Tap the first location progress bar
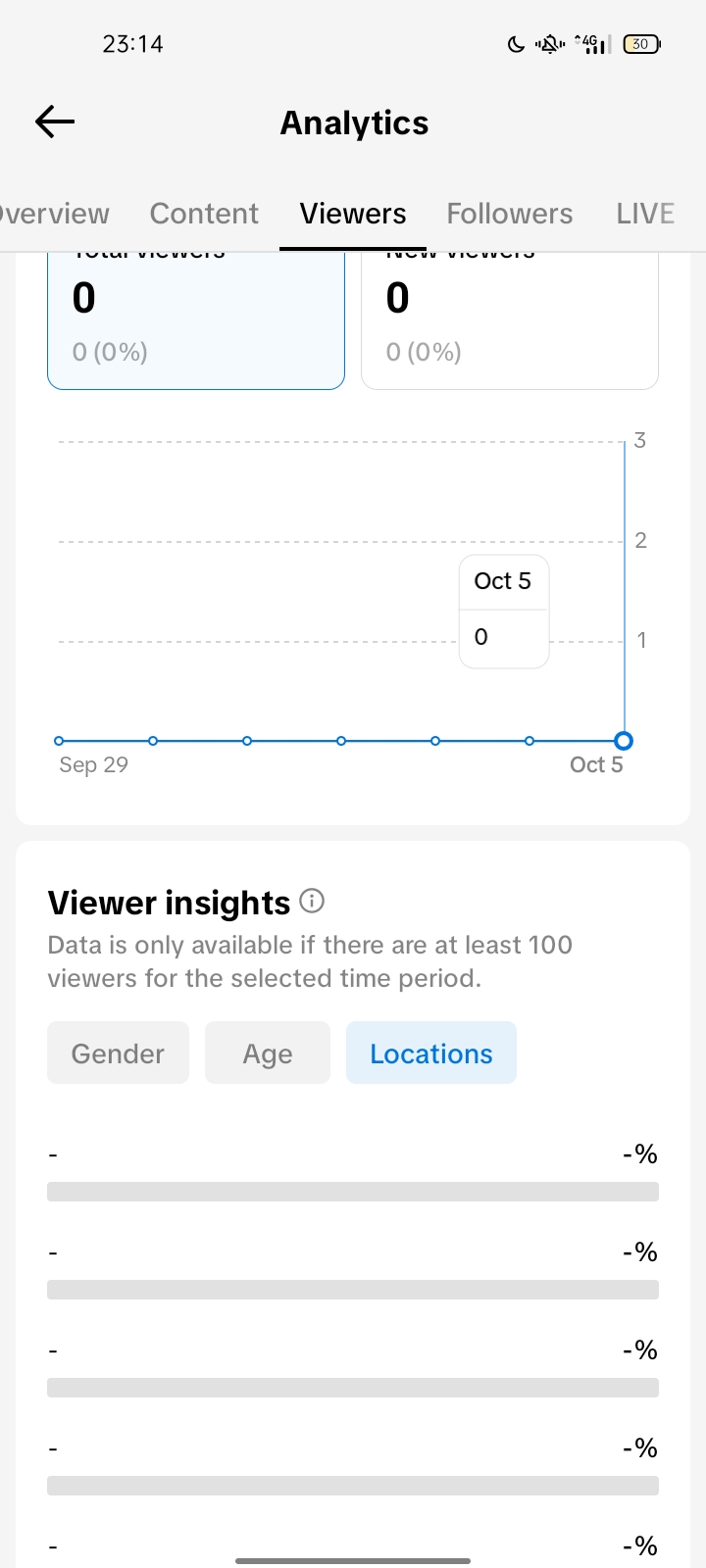This screenshot has height=1568, width=706. (x=353, y=1192)
